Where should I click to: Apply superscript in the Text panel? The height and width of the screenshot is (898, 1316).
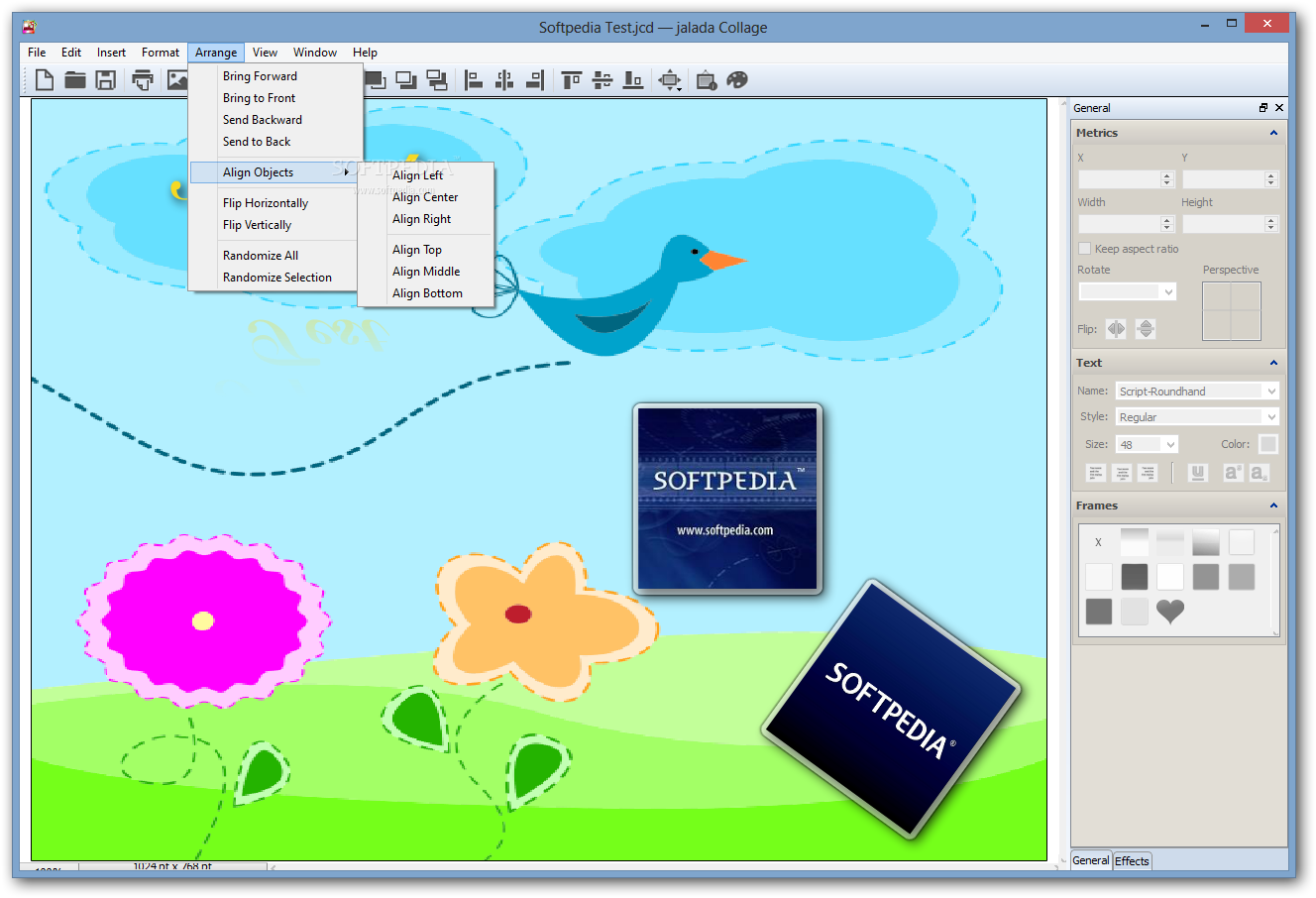(x=1233, y=473)
